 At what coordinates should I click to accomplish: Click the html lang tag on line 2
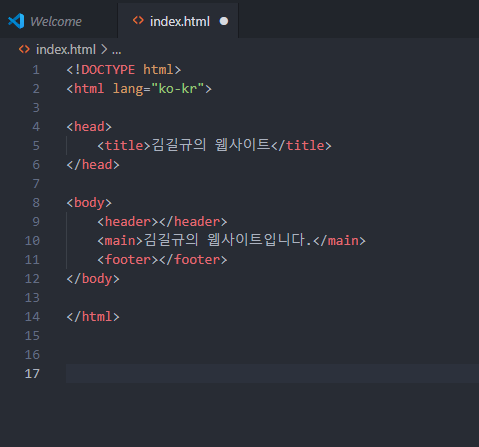point(139,89)
